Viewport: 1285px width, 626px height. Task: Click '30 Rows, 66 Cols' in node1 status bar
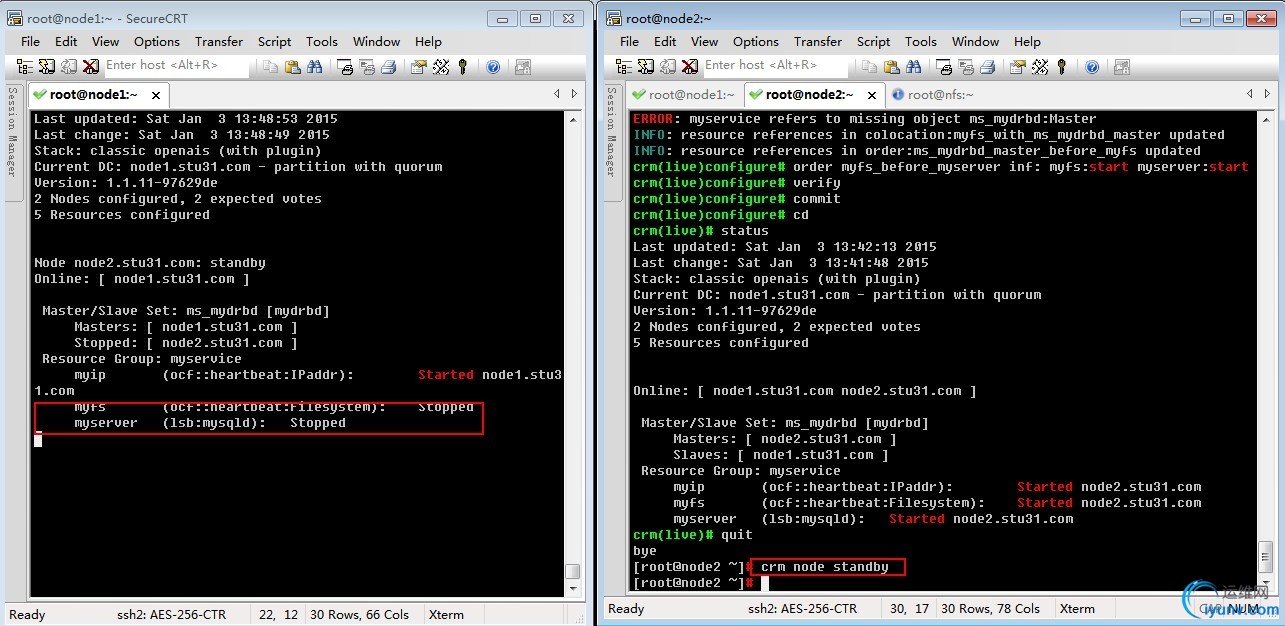tap(360, 614)
